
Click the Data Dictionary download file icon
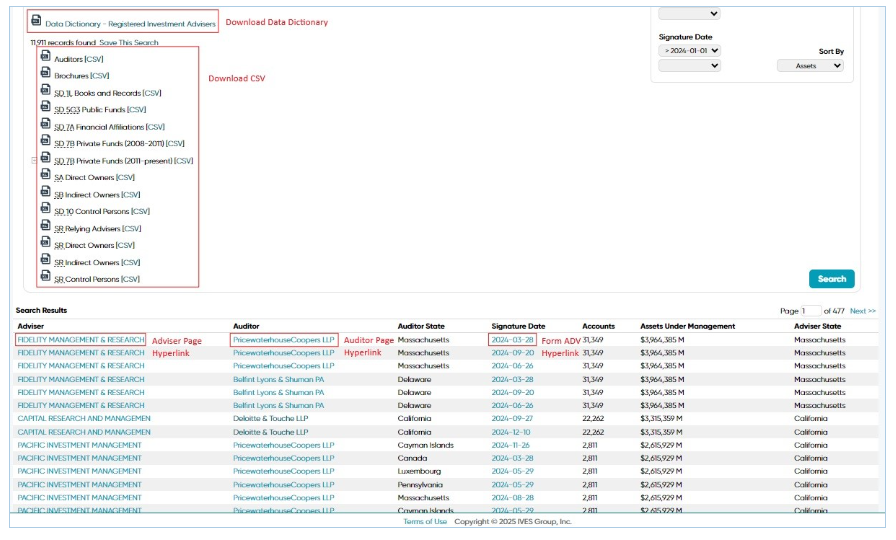click(x=36, y=21)
